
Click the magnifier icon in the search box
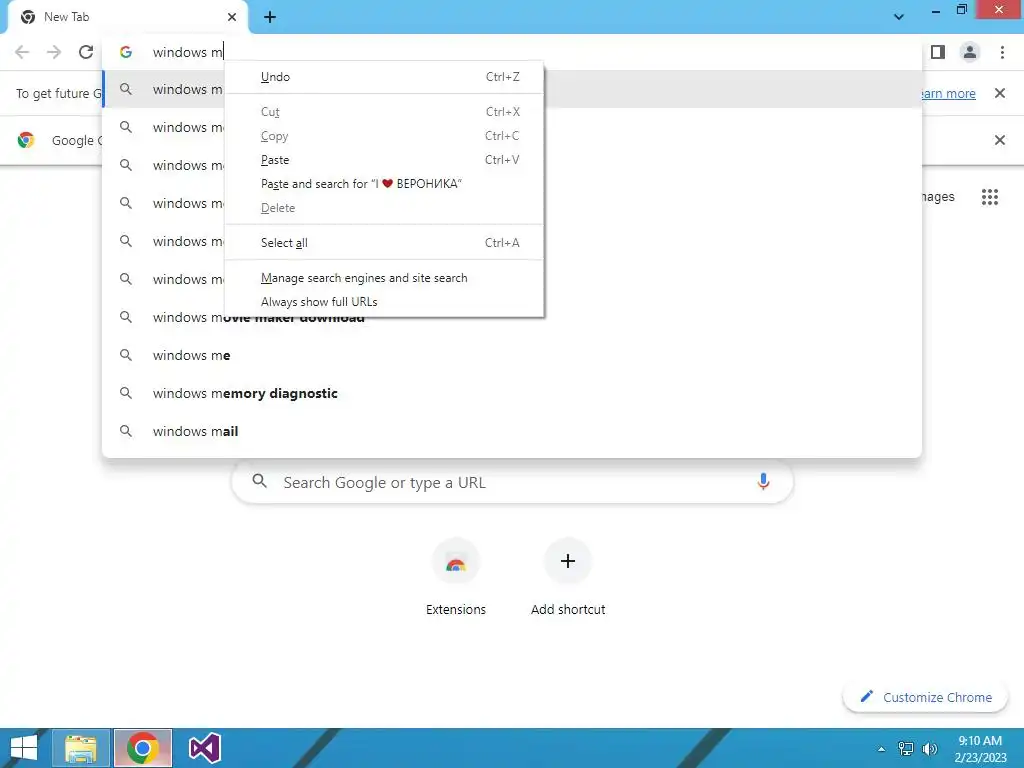point(259,481)
